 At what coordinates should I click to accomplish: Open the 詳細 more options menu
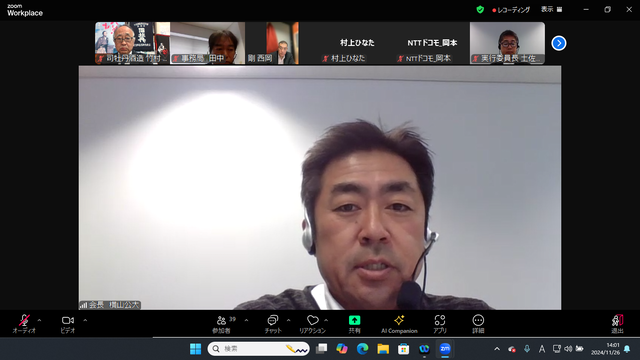tap(478, 324)
